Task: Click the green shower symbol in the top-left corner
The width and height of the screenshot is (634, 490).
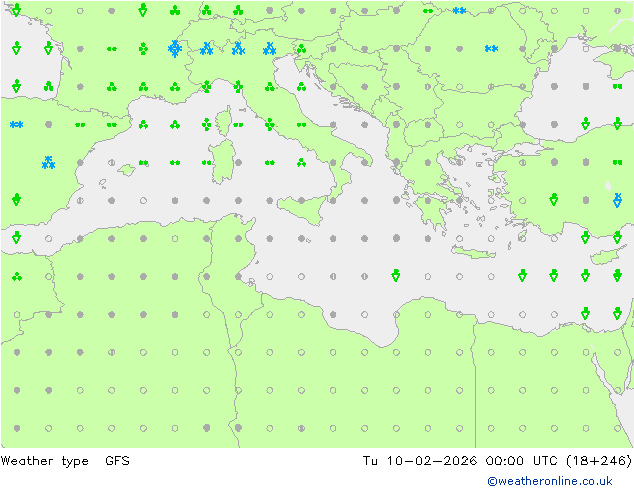Action: (17, 9)
